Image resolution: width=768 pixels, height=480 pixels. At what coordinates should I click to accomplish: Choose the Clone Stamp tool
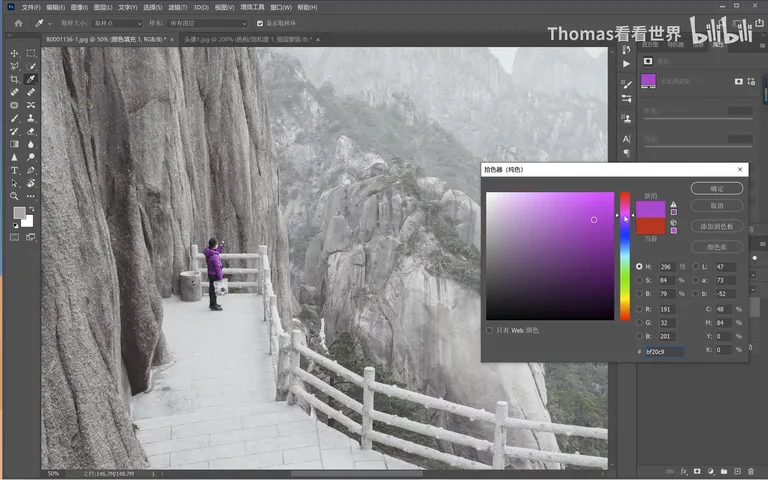31,118
